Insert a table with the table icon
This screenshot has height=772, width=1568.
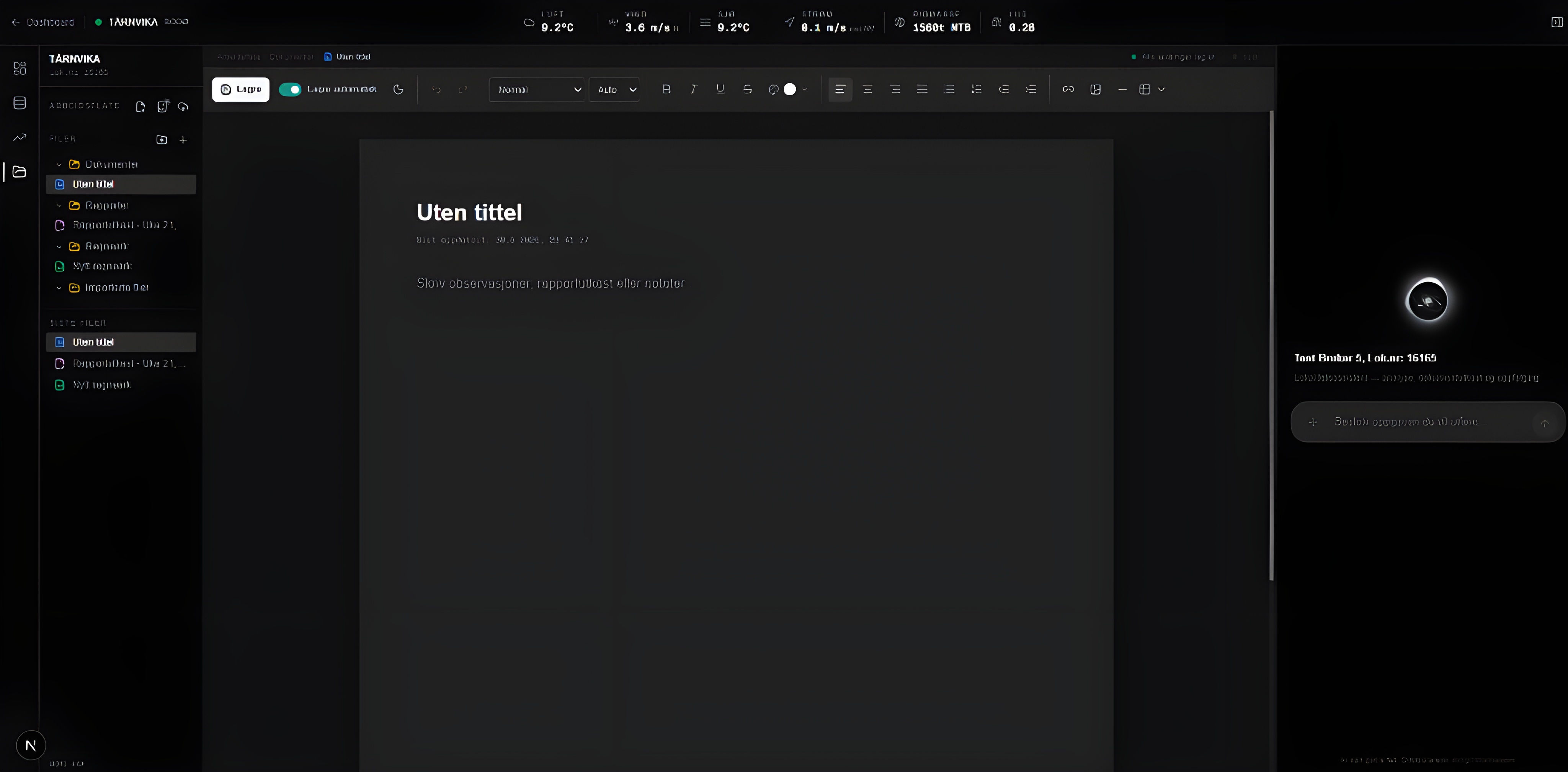coord(1144,90)
